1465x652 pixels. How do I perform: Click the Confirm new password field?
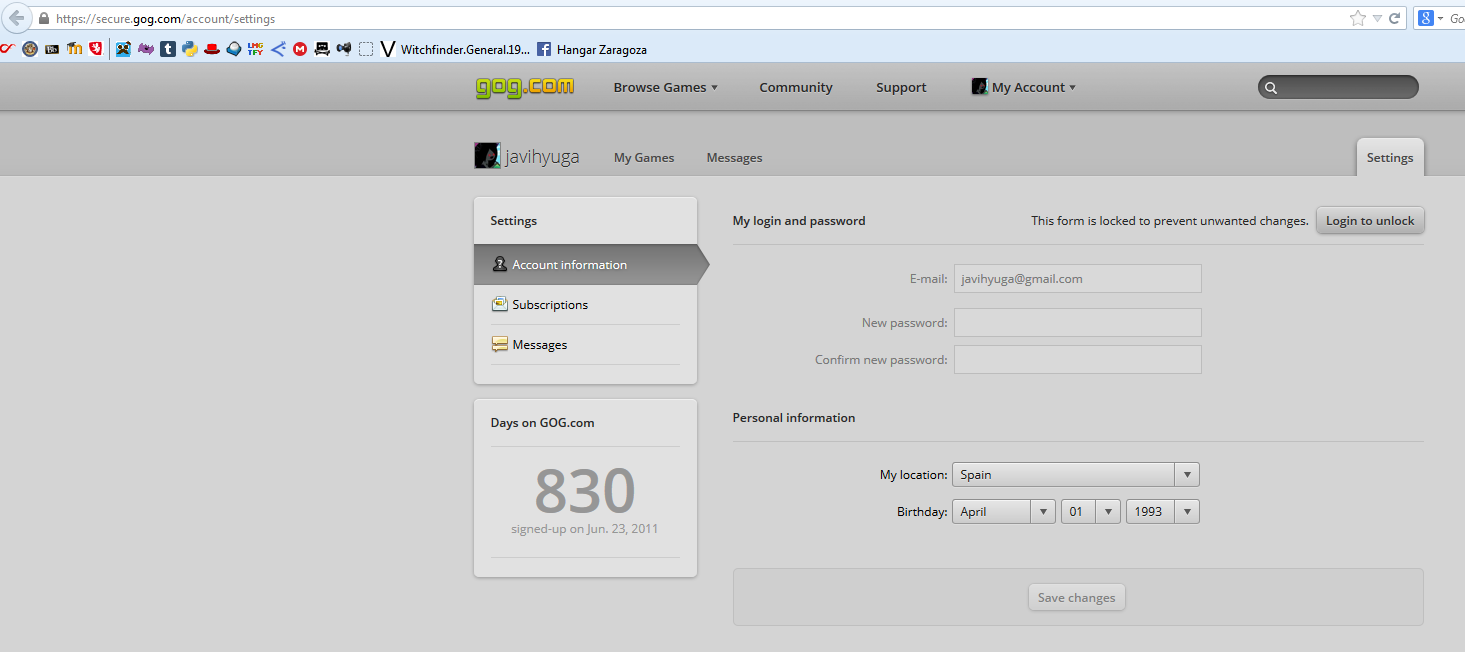click(1078, 359)
